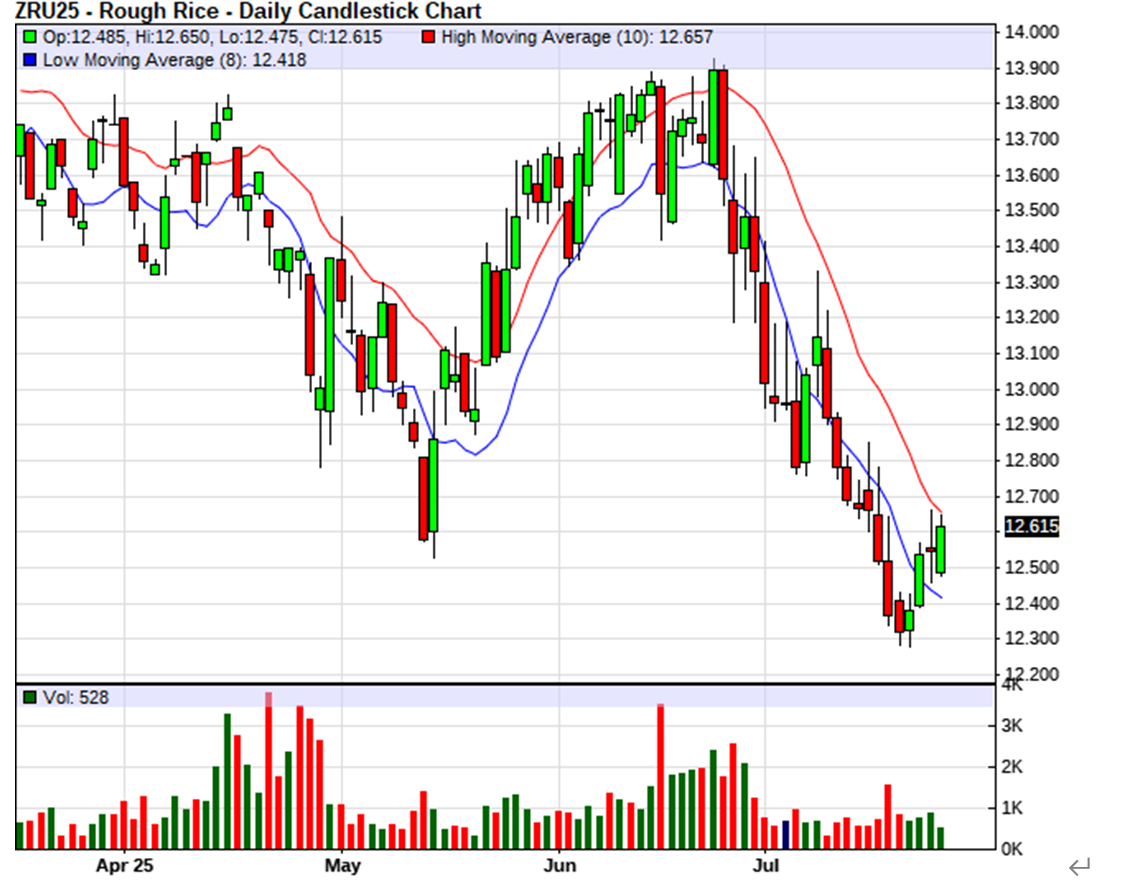The width and height of the screenshot is (1127, 884).
Task: Click the dark green Vol legend square
Action: (30, 697)
